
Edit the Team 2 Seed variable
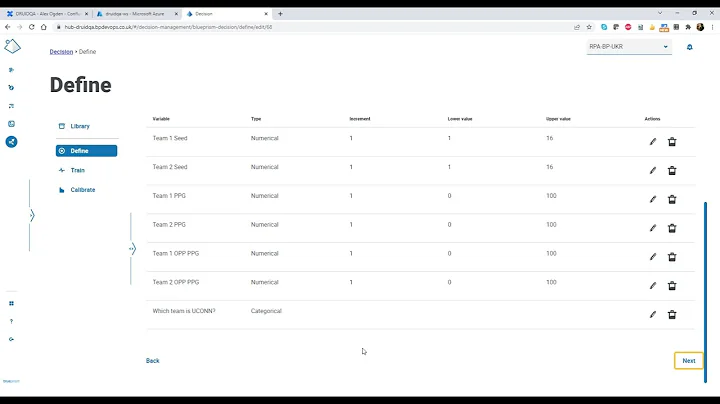(652, 171)
